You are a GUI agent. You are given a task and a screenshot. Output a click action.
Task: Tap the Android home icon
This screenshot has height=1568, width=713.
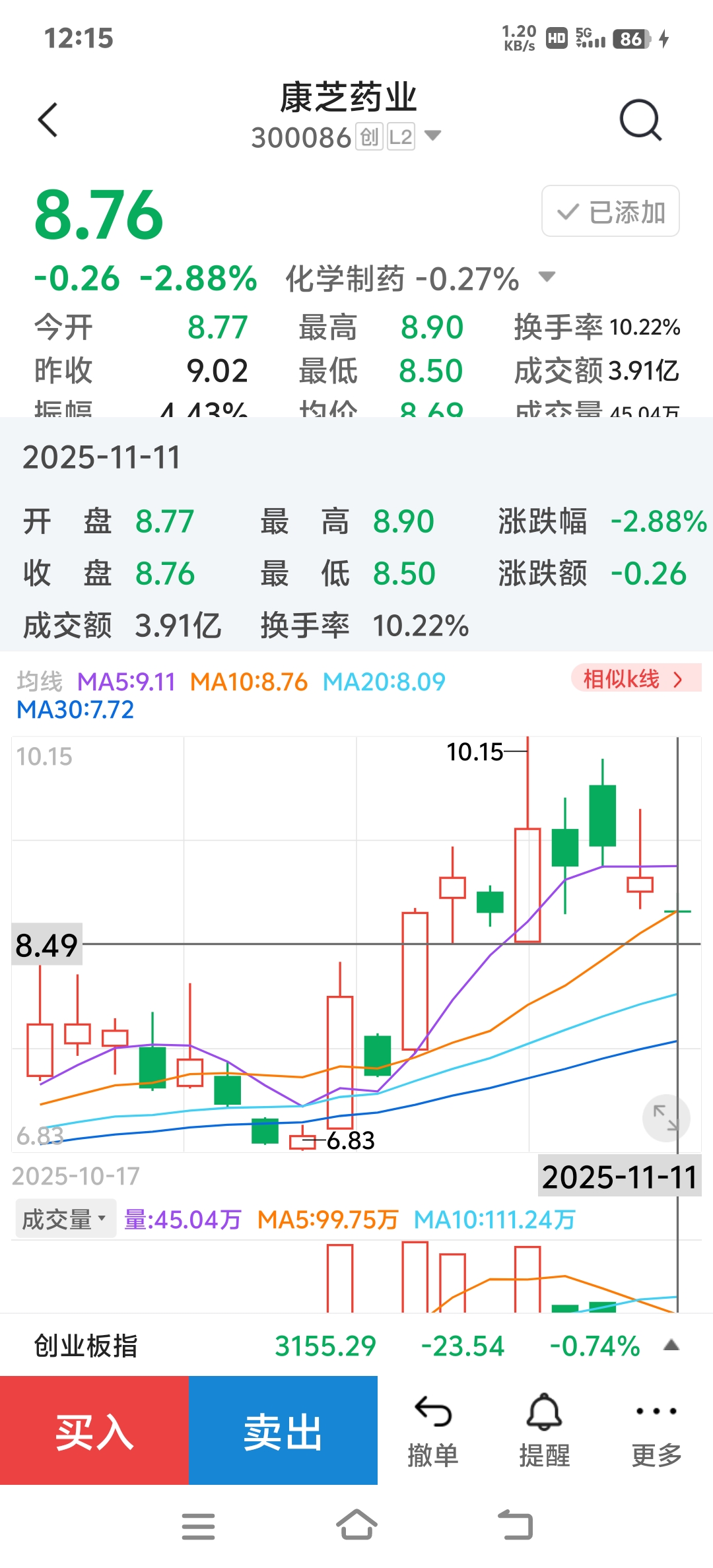tap(356, 1525)
